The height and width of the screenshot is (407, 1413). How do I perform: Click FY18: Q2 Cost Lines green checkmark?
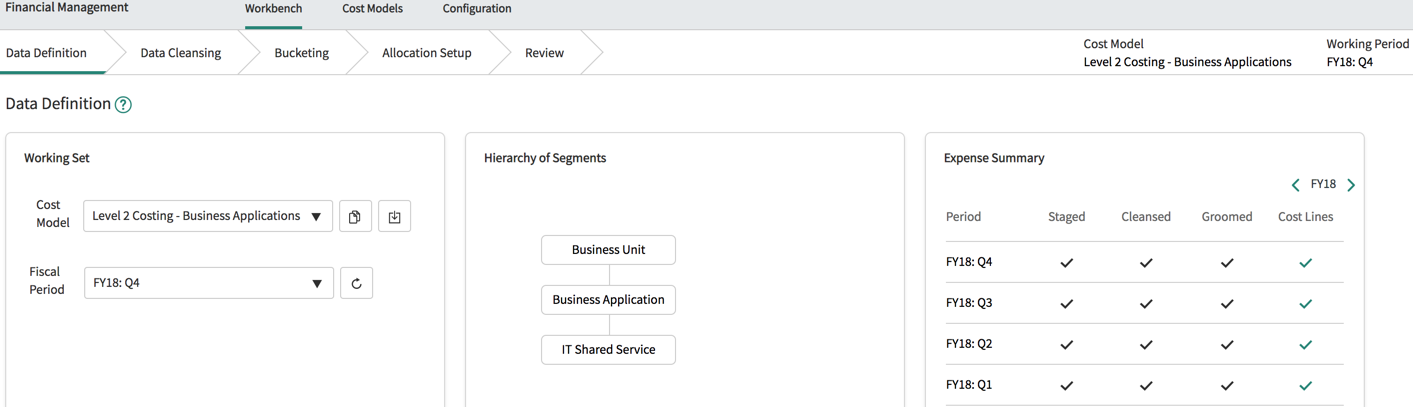[1305, 345]
